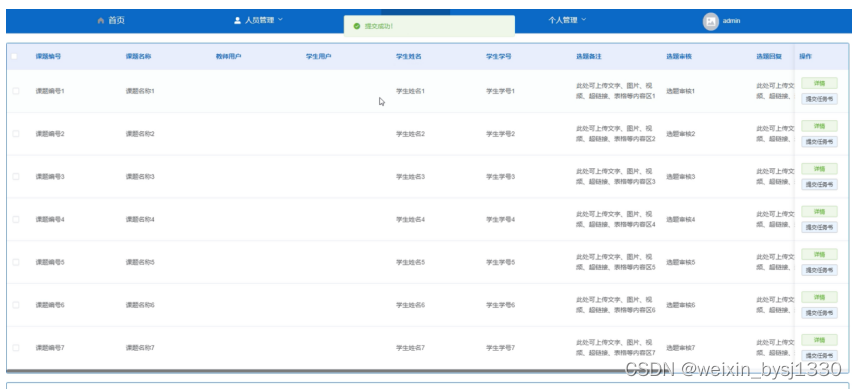Check the checkbox for row 课题编号6
The image size is (857, 389).
pyautogui.click(x=15, y=305)
